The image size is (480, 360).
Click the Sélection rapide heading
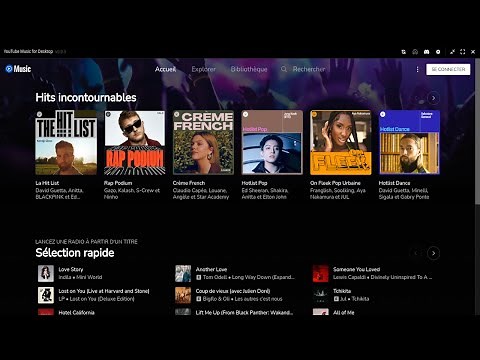75,253
